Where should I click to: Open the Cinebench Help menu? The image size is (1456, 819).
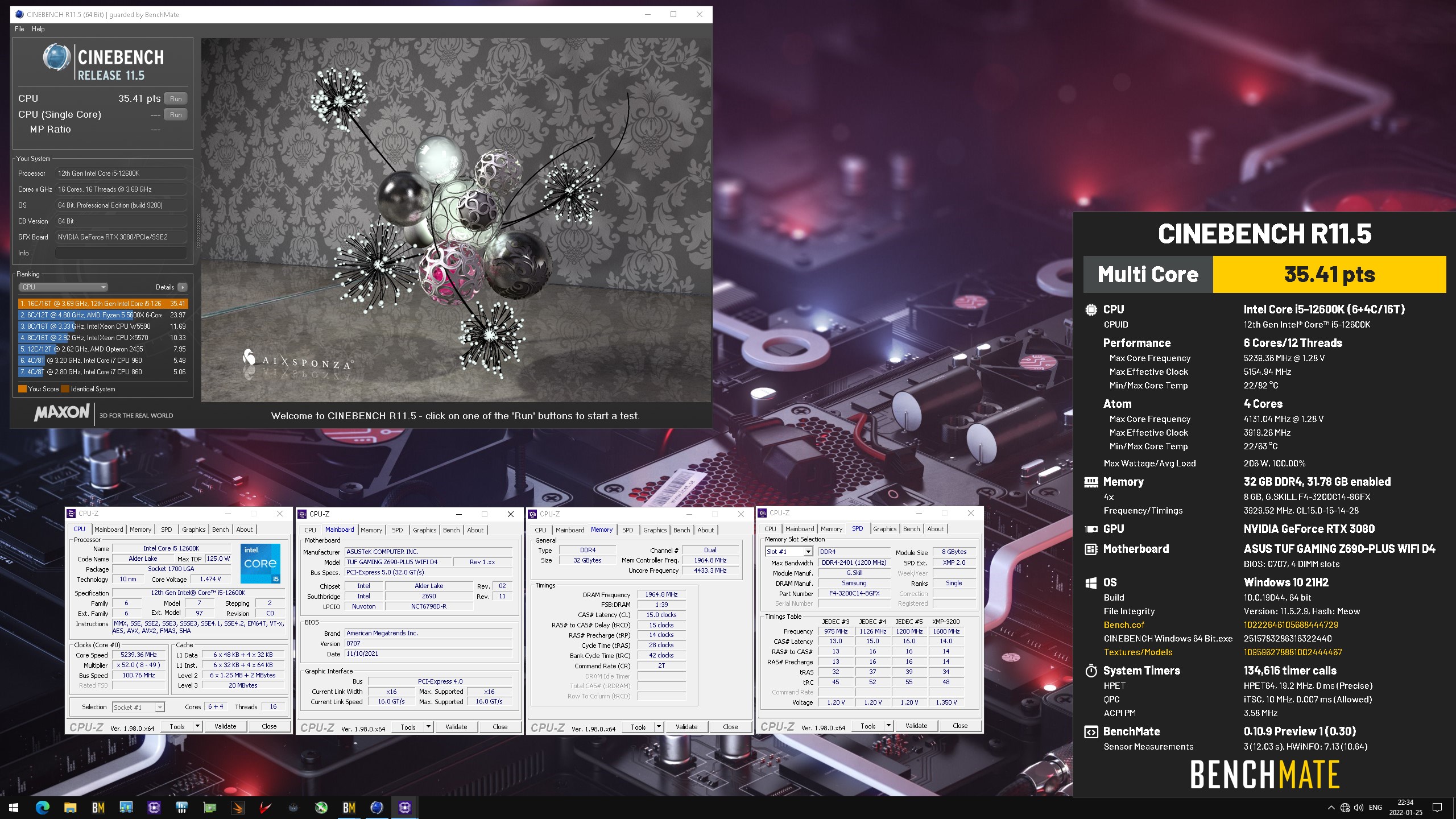pyautogui.click(x=38, y=29)
